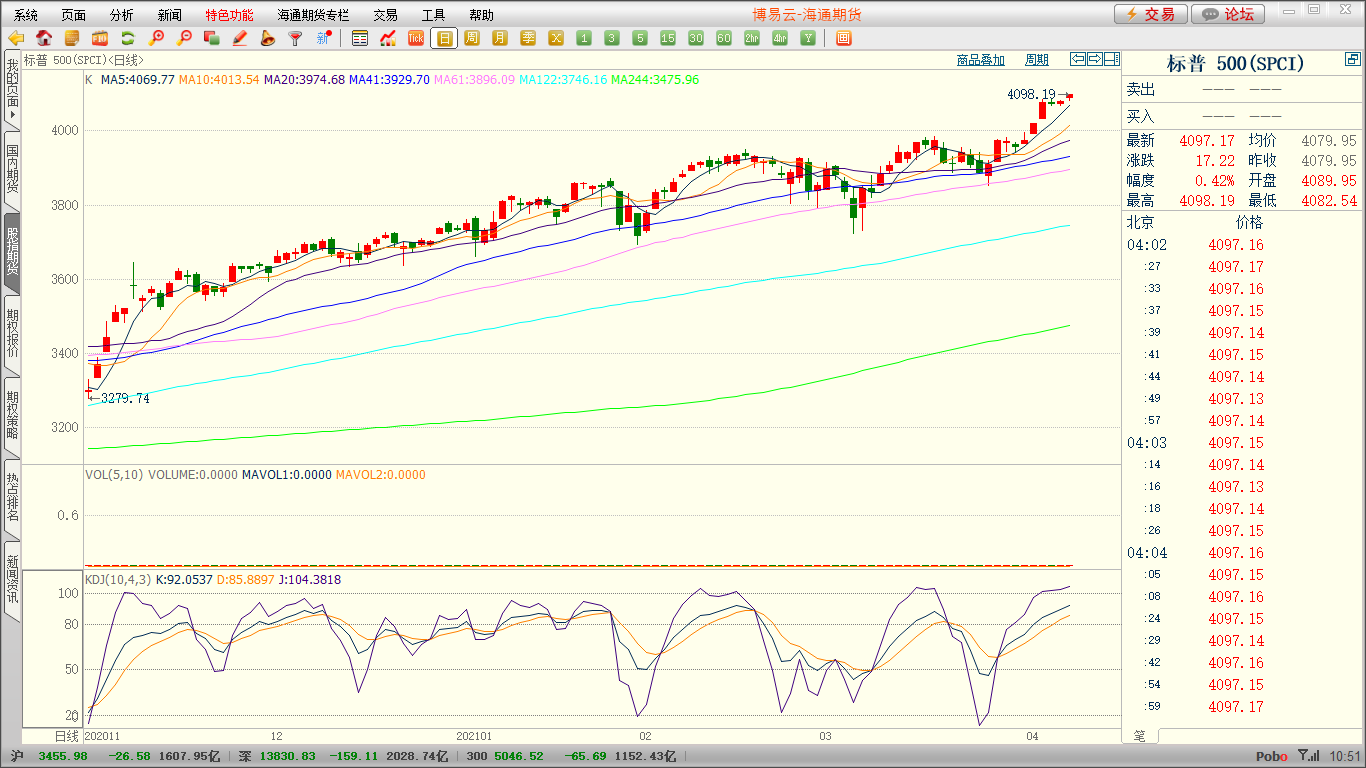Open the 商品叠加 link
1366x768 pixels.
click(x=981, y=60)
